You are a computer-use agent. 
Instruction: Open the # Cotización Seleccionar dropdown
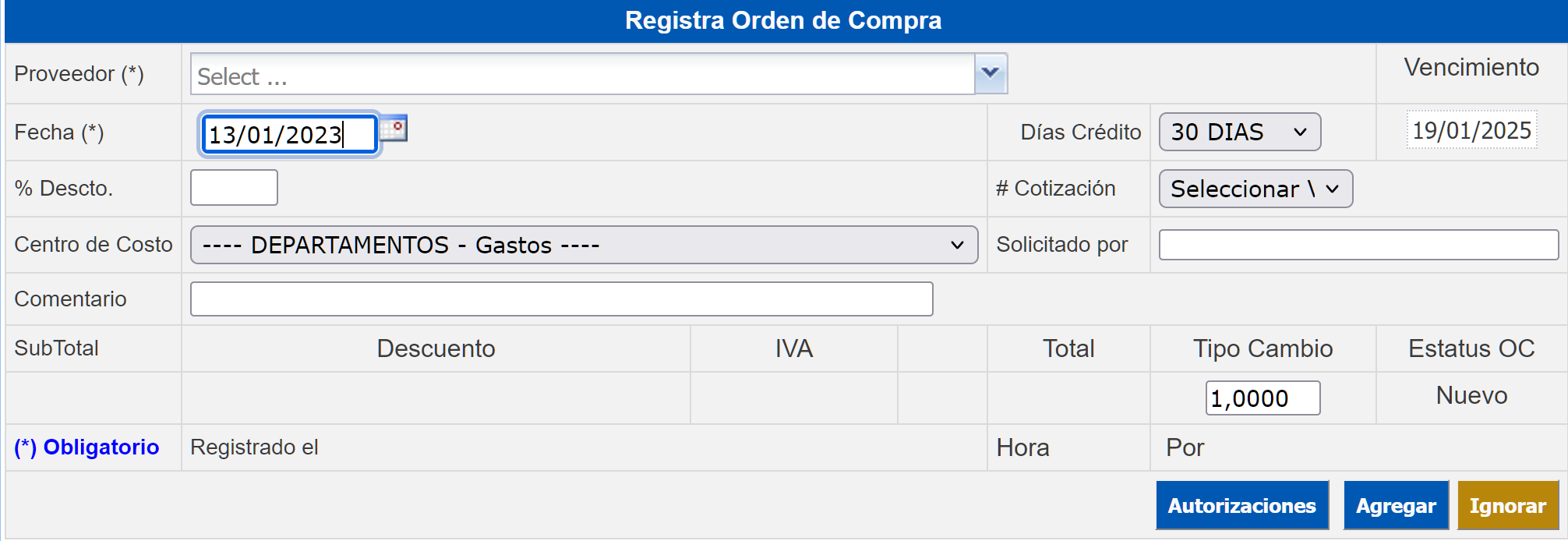[x=1255, y=189]
